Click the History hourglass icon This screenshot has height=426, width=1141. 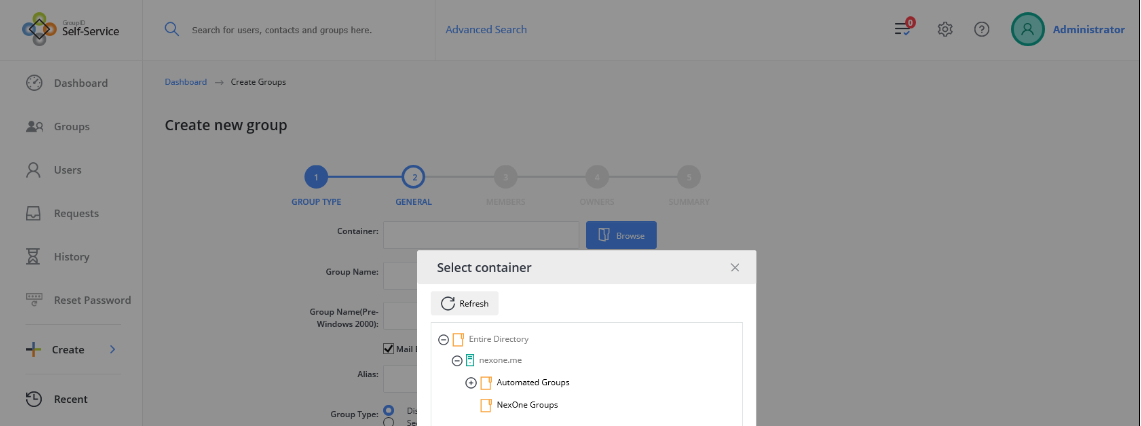pos(33,256)
